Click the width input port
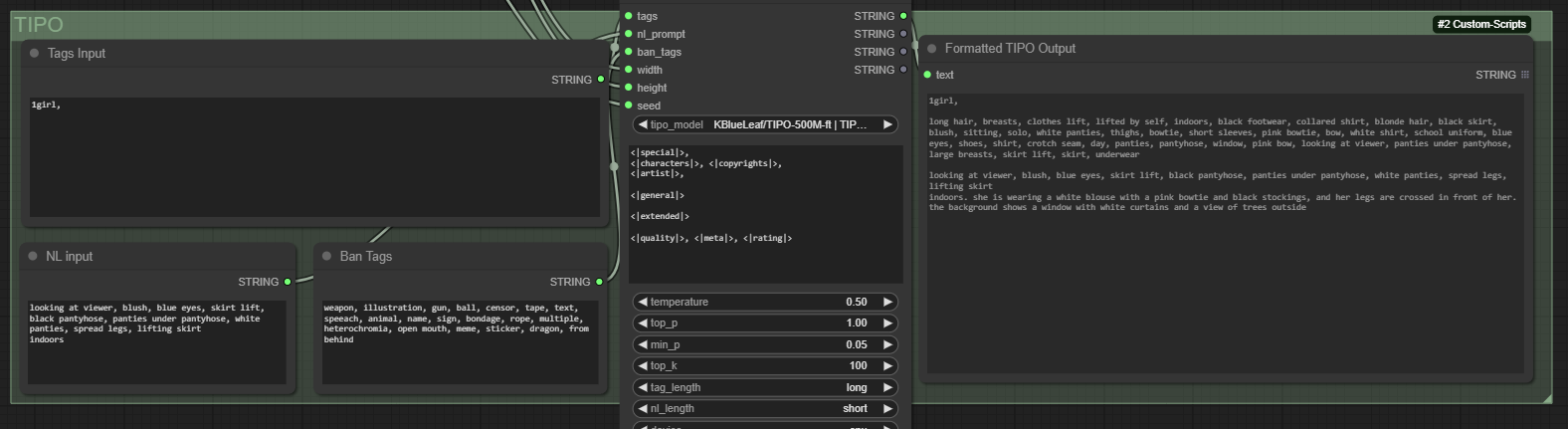 click(628, 70)
